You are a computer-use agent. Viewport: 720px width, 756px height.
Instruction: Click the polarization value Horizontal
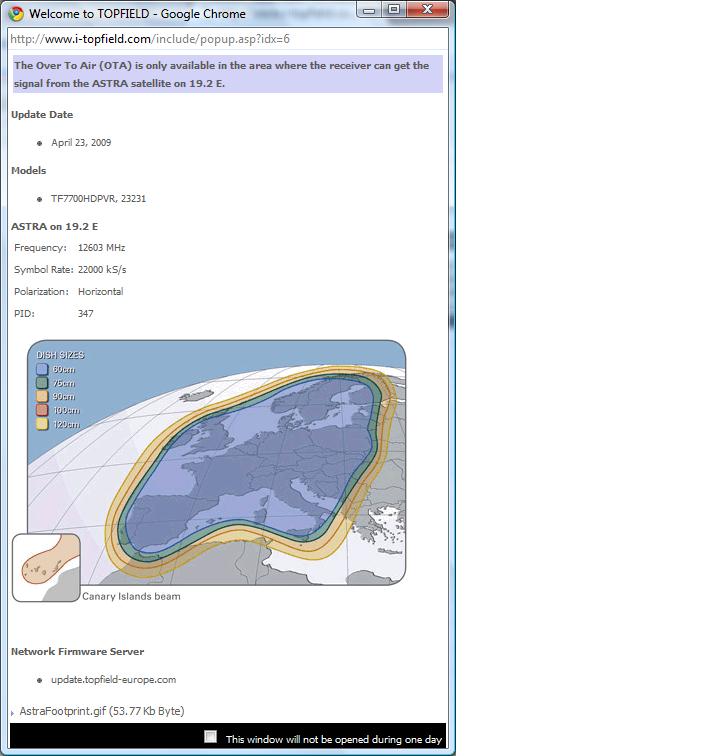pos(100,292)
